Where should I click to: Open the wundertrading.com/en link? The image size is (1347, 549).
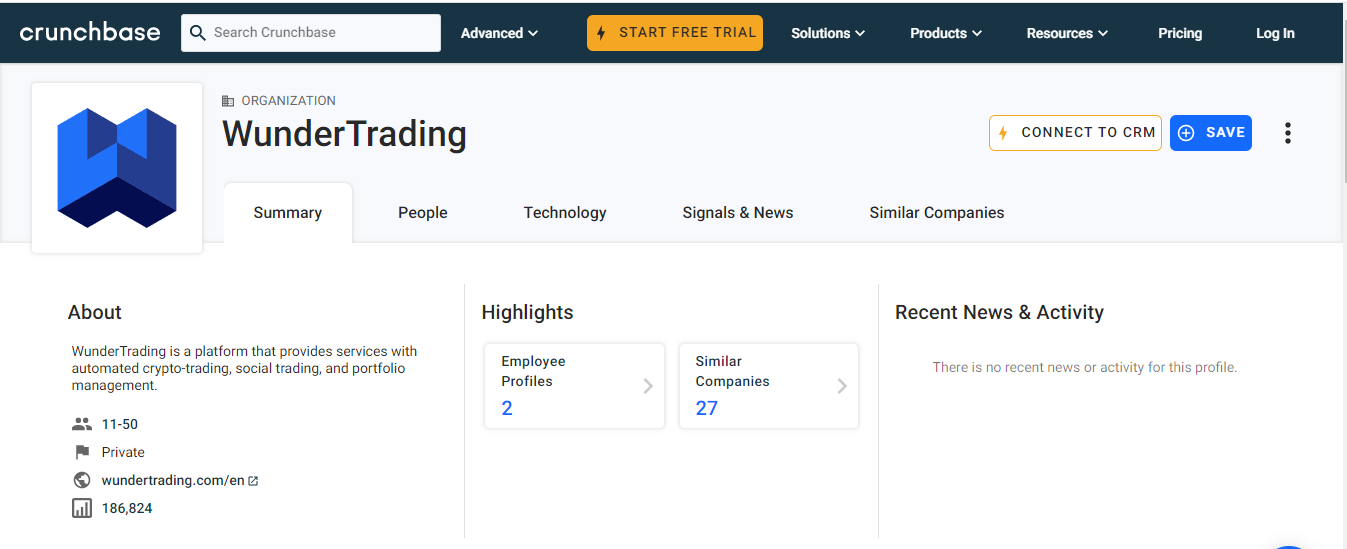point(173,480)
